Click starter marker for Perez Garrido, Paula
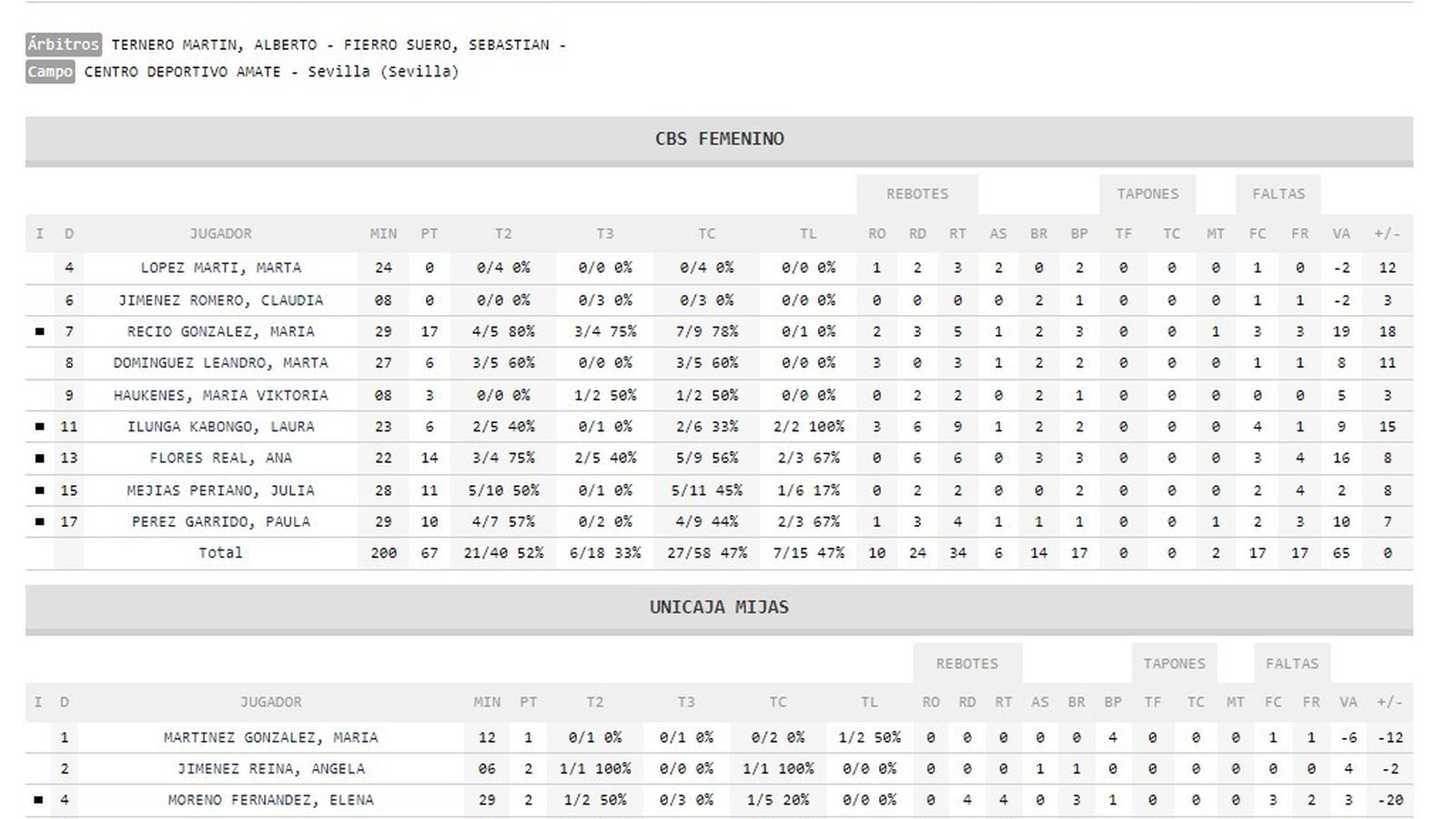This screenshot has width=1456, height=819. [39, 522]
